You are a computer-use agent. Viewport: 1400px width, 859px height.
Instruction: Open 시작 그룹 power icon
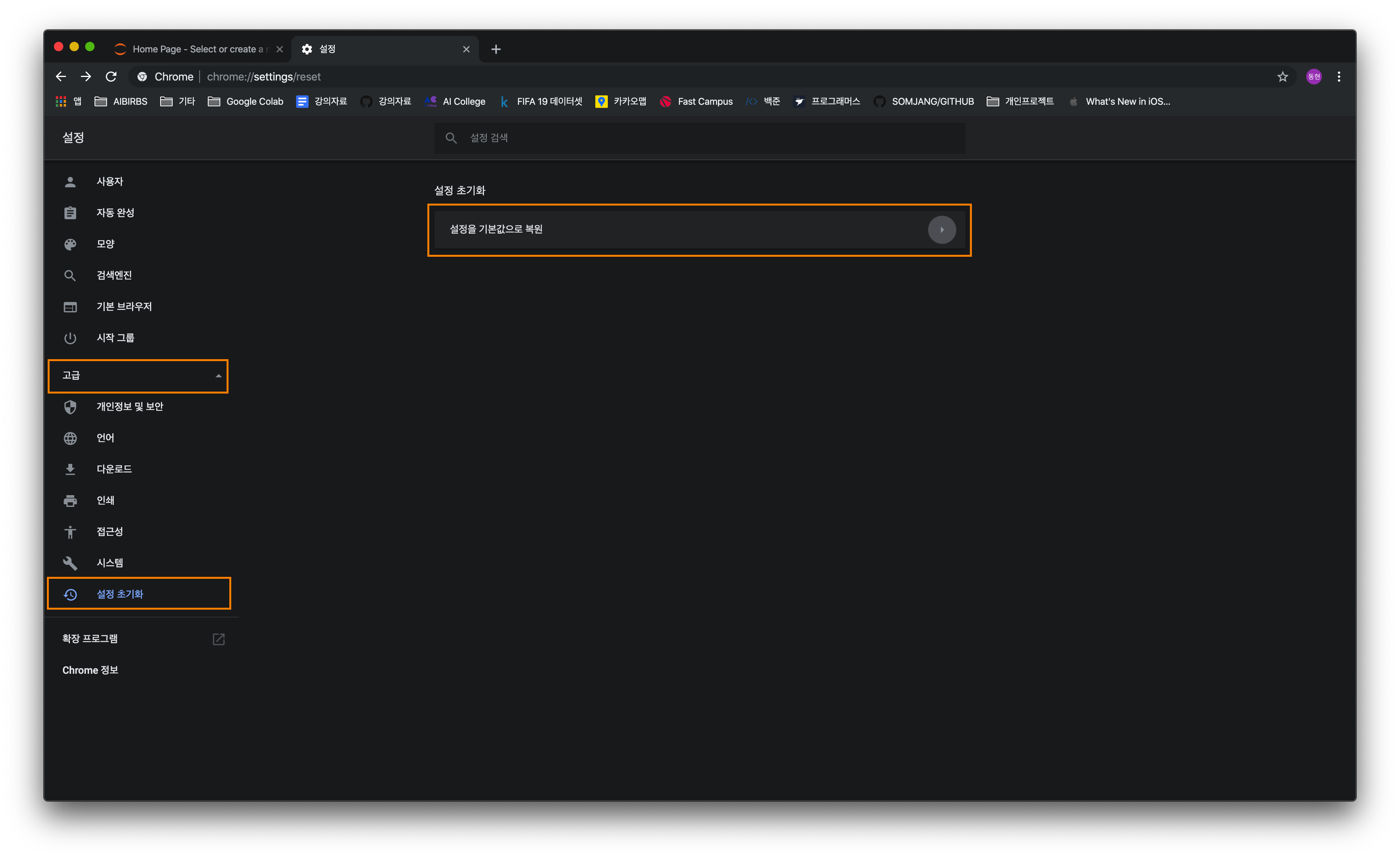click(x=70, y=338)
